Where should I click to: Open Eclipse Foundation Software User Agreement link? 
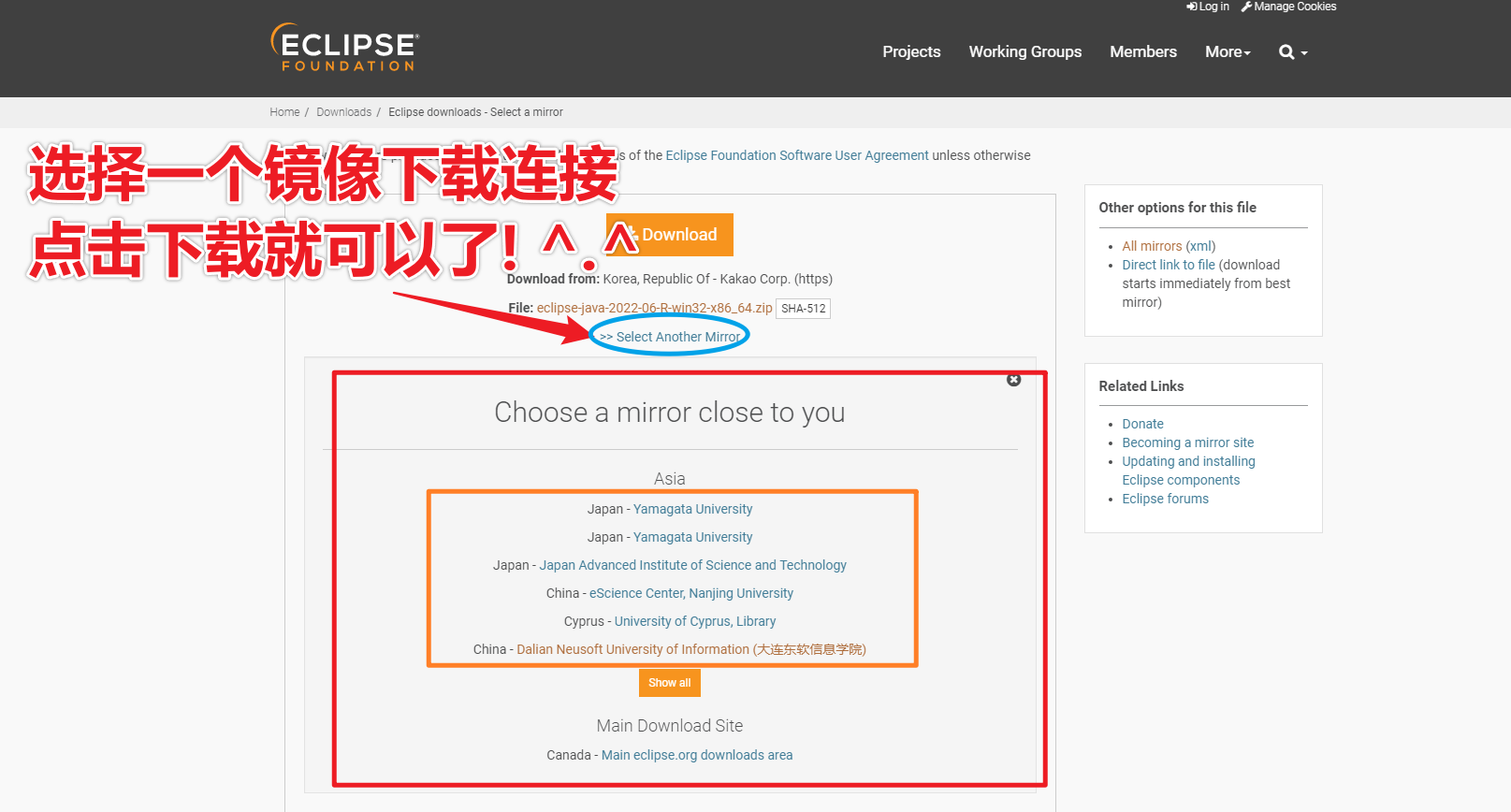tap(797, 155)
